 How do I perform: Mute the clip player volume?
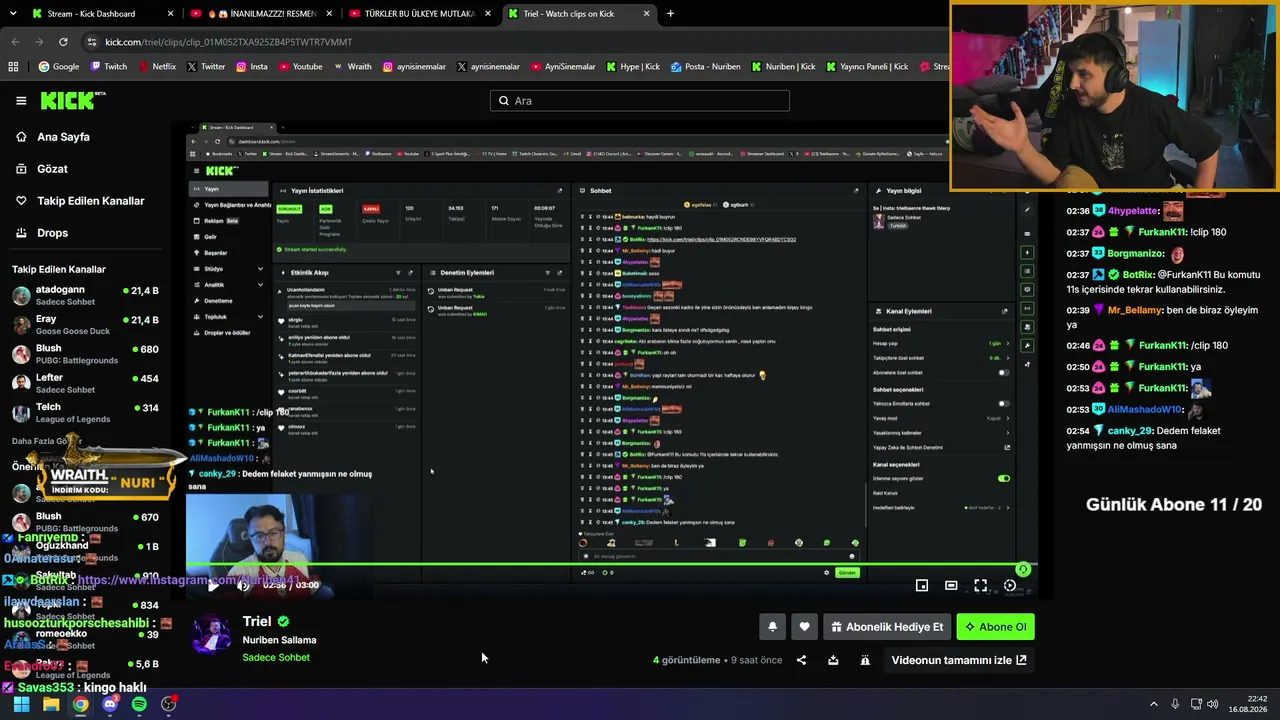(x=243, y=586)
